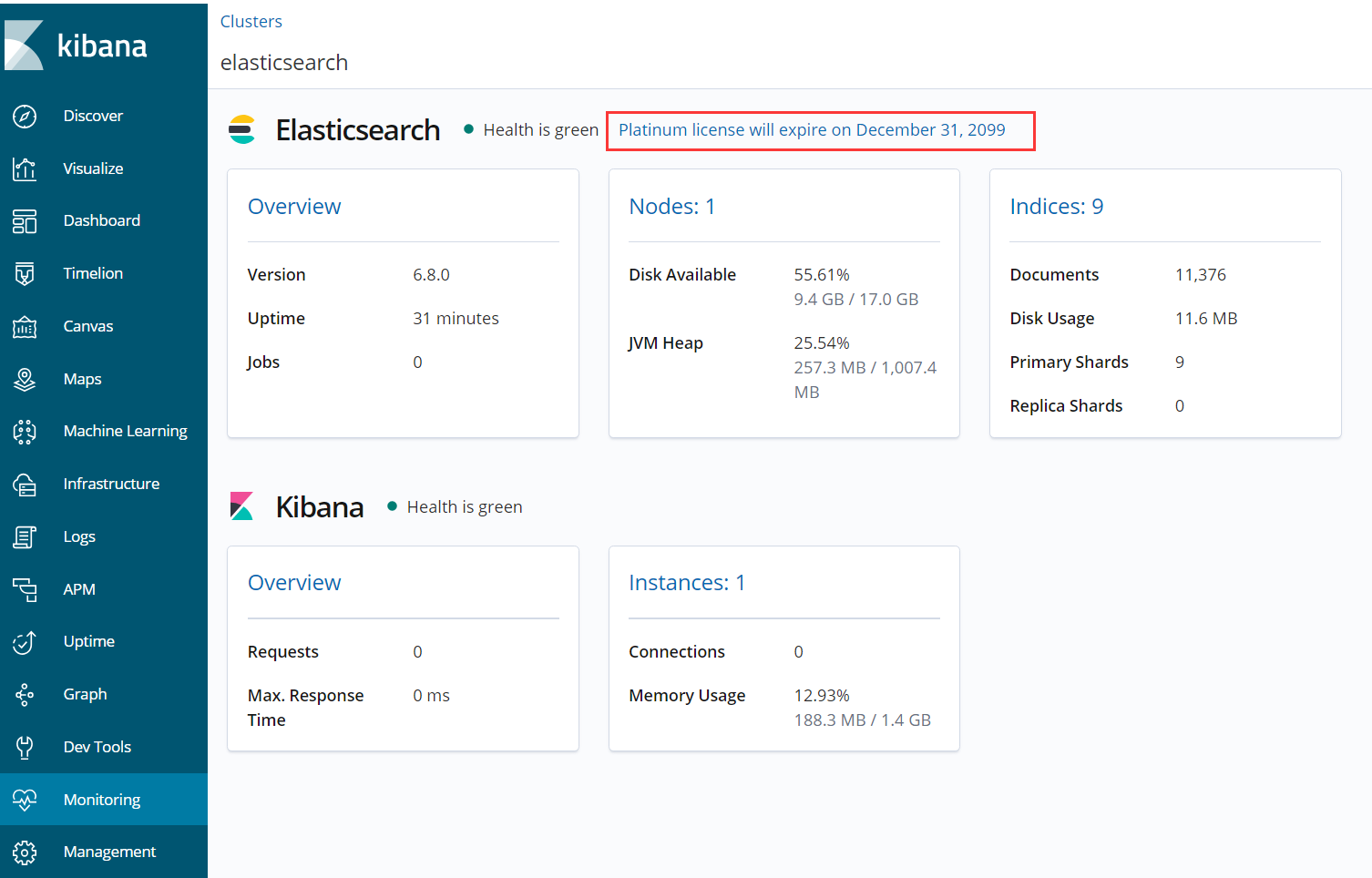Open Visualize via the chart icon

click(25, 168)
